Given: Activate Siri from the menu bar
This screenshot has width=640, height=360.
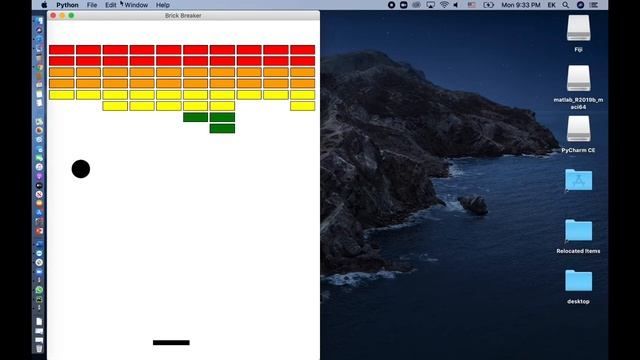Looking at the screenshot, I should point(580,5).
